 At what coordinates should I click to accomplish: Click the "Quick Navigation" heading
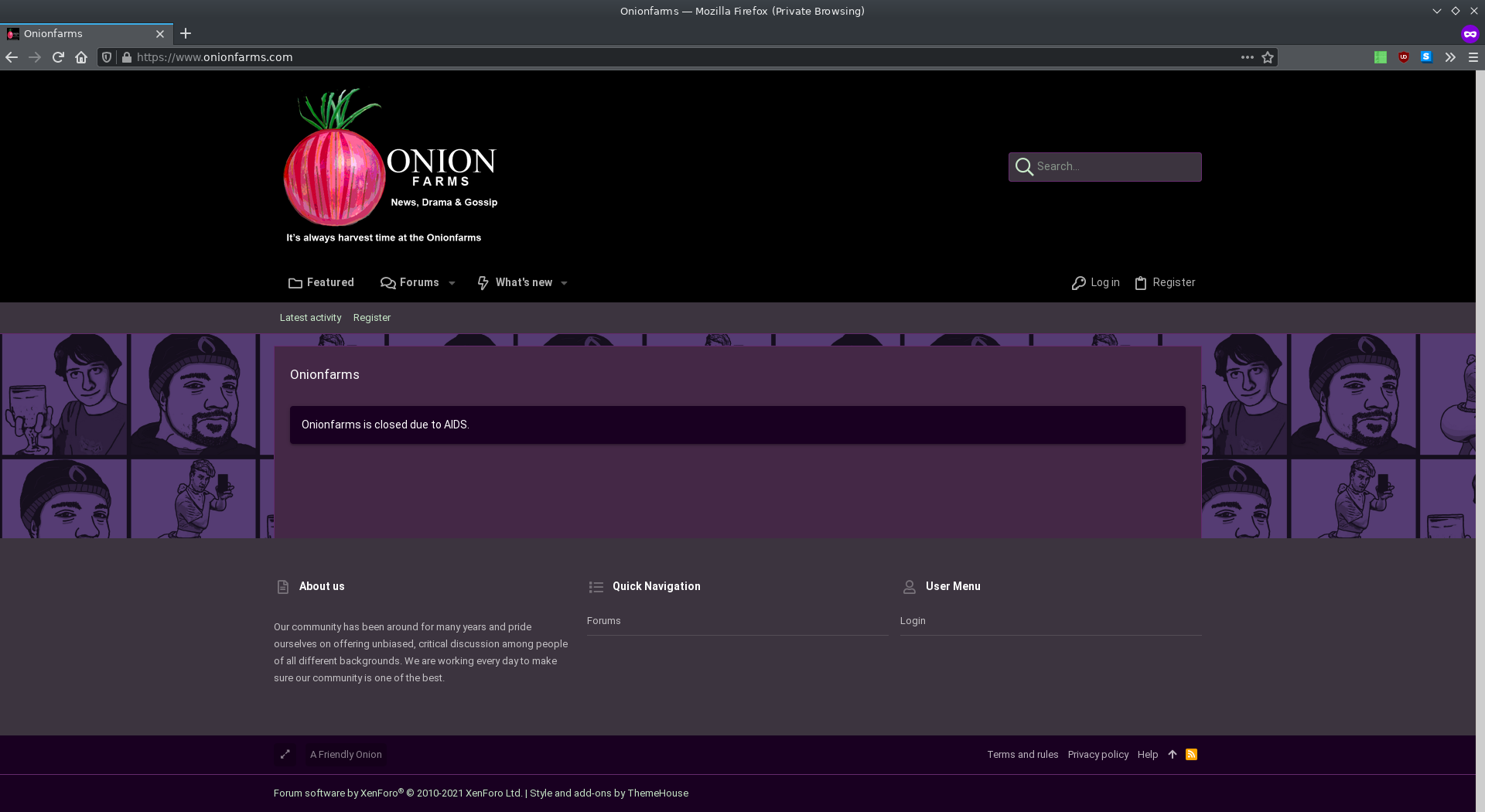(x=657, y=586)
